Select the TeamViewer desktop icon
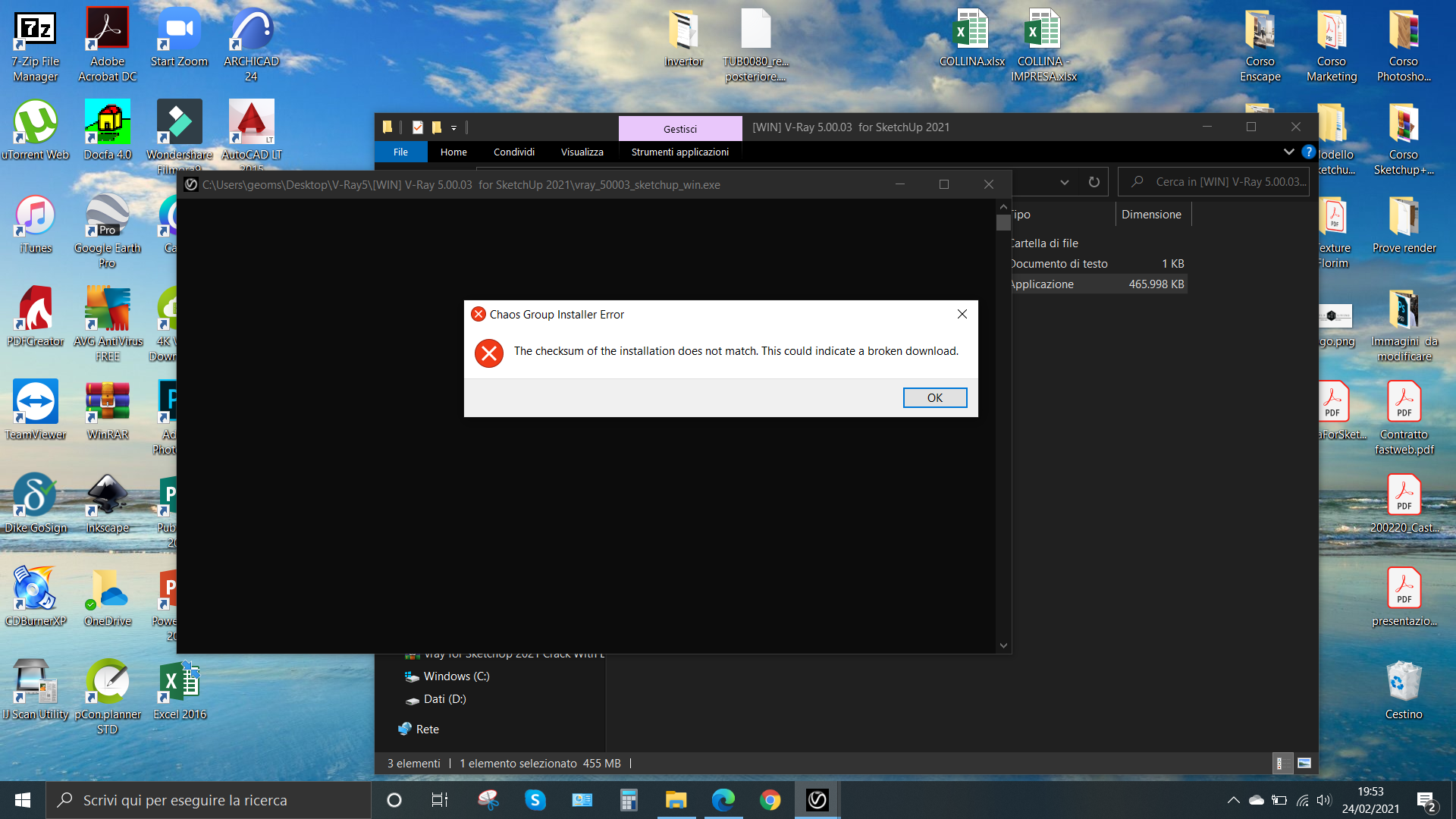This screenshot has width=1456, height=819. coord(36,410)
